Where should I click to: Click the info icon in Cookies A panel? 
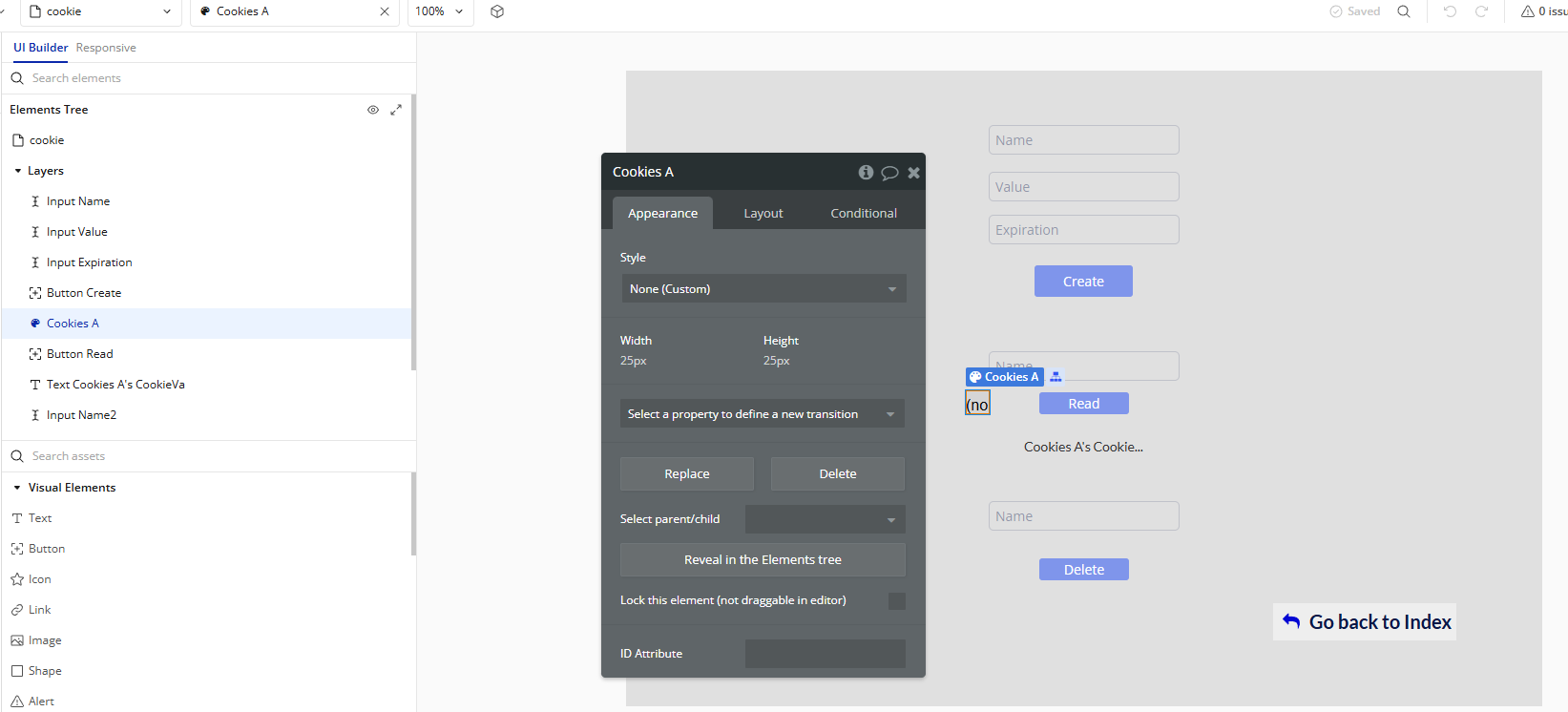coord(866,173)
